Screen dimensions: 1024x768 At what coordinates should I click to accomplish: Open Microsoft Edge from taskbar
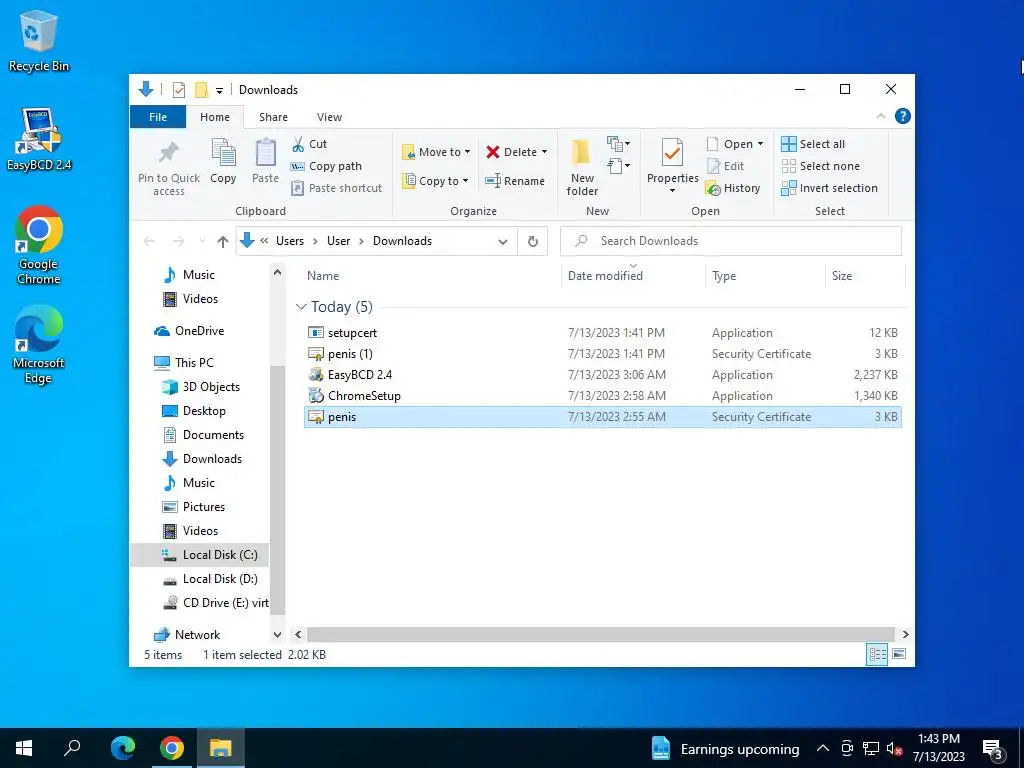pyautogui.click(x=123, y=748)
